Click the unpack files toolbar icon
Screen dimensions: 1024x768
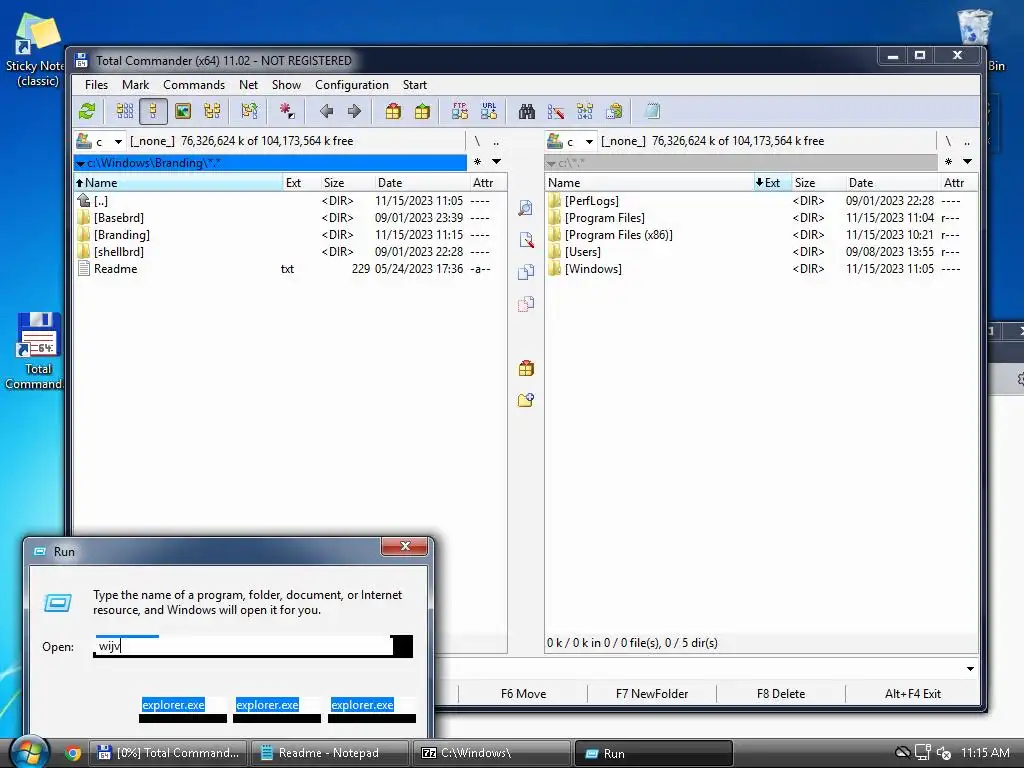423,111
